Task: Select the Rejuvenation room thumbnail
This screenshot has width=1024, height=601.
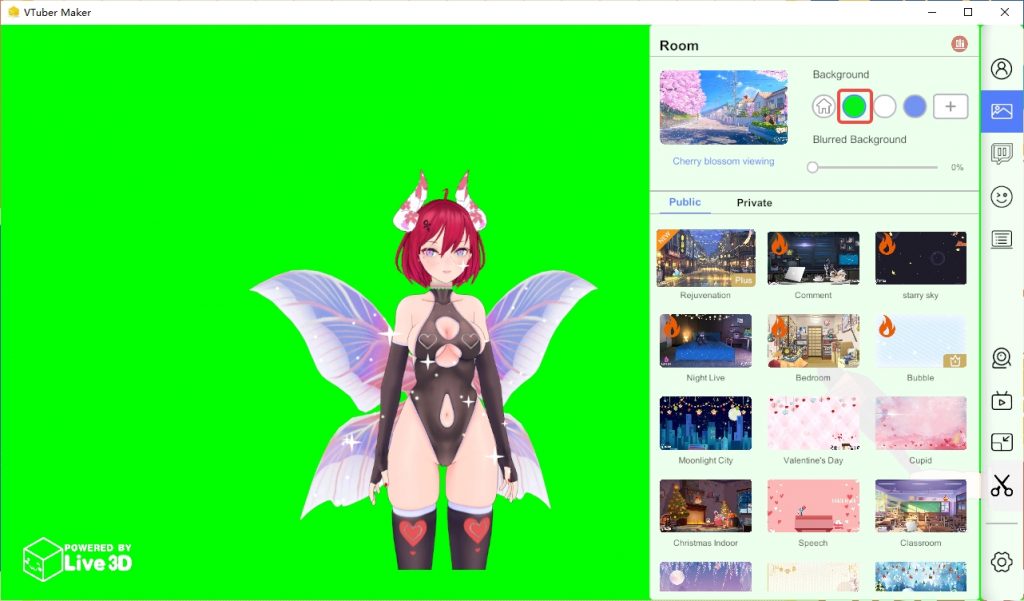Action: point(706,259)
